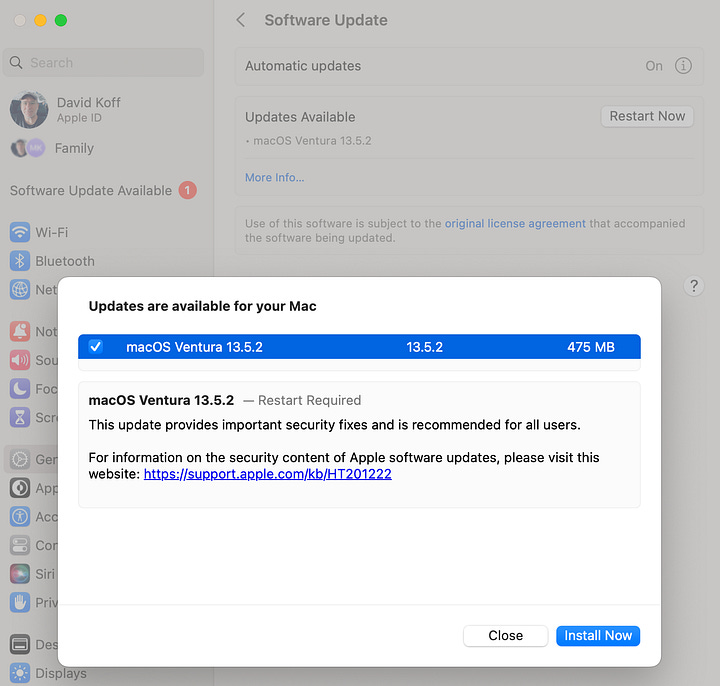Select the Sound speaker icon
This screenshot has height=686, width=720.
[20, 360]
